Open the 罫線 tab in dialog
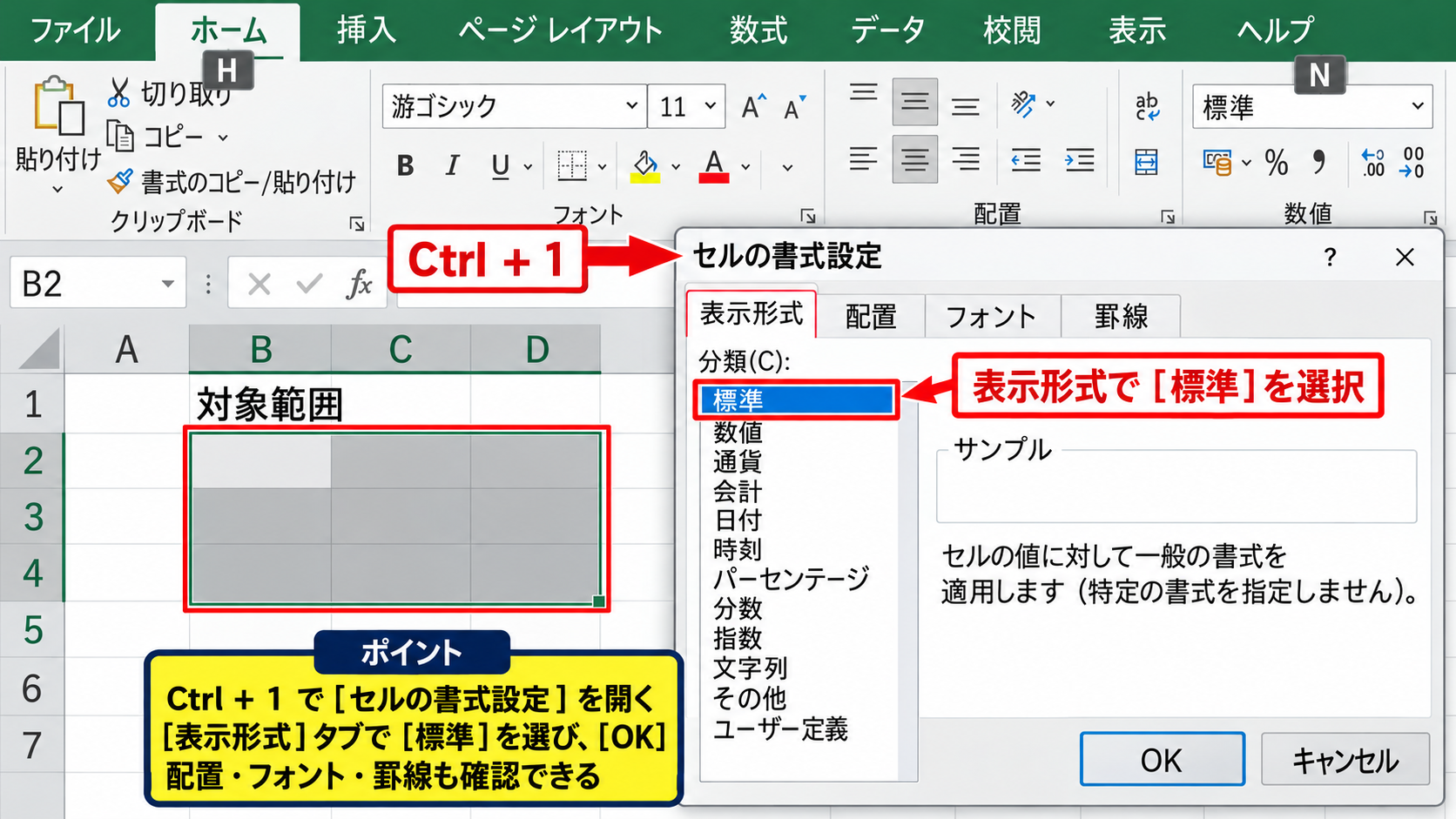Viewport: 1456px width, 819px height. (x=1121, y=316)
